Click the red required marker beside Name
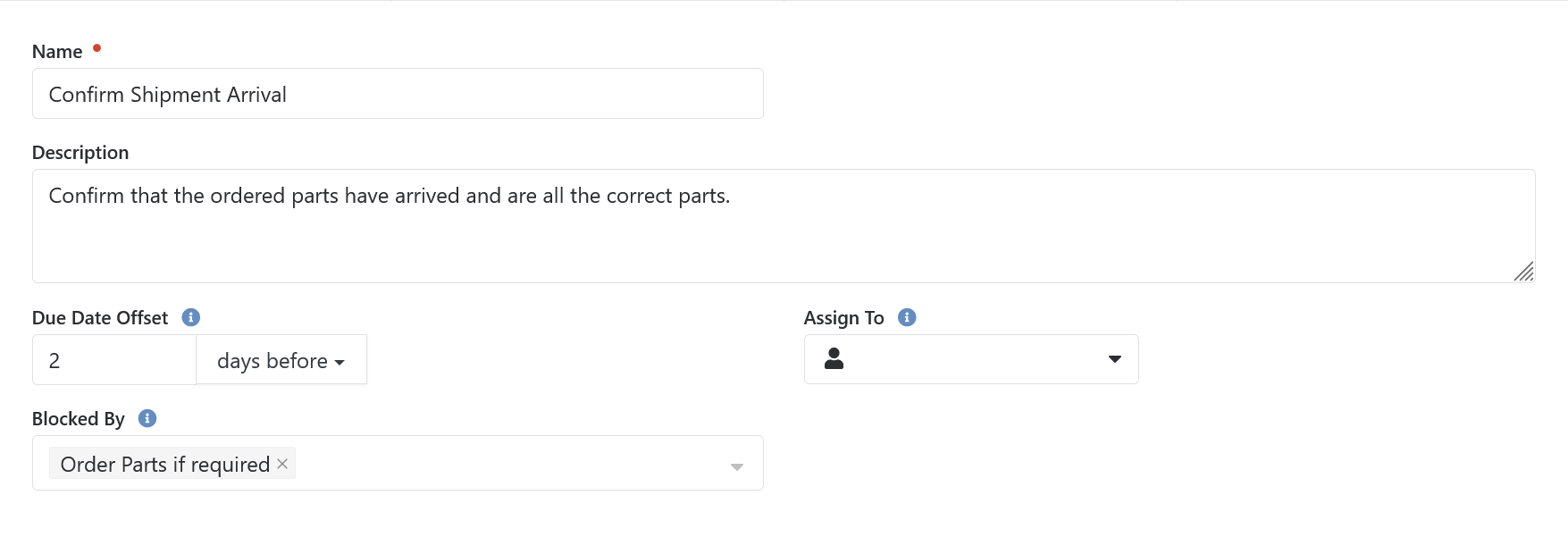 click(x=97, y=47)
